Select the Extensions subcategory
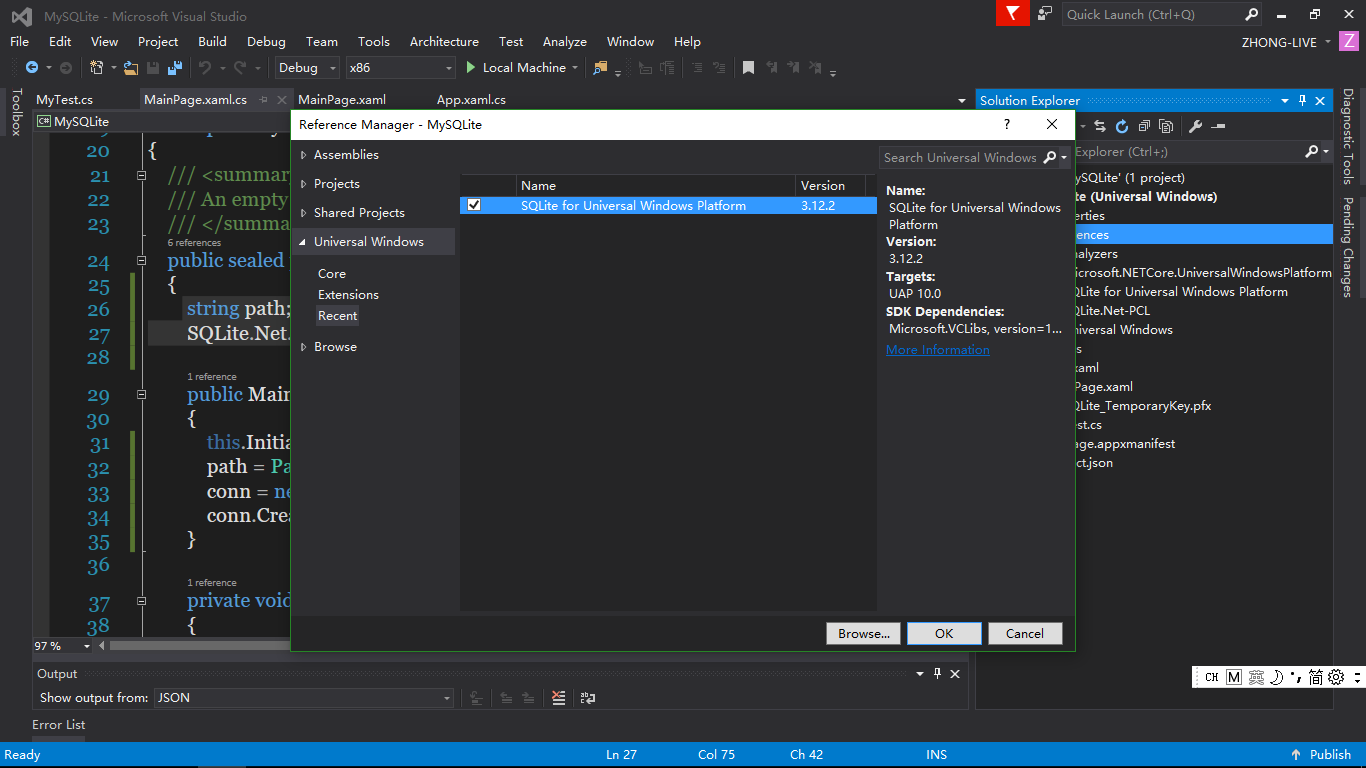The height and width of the screenshot is (768, 1366). [348, 295]
